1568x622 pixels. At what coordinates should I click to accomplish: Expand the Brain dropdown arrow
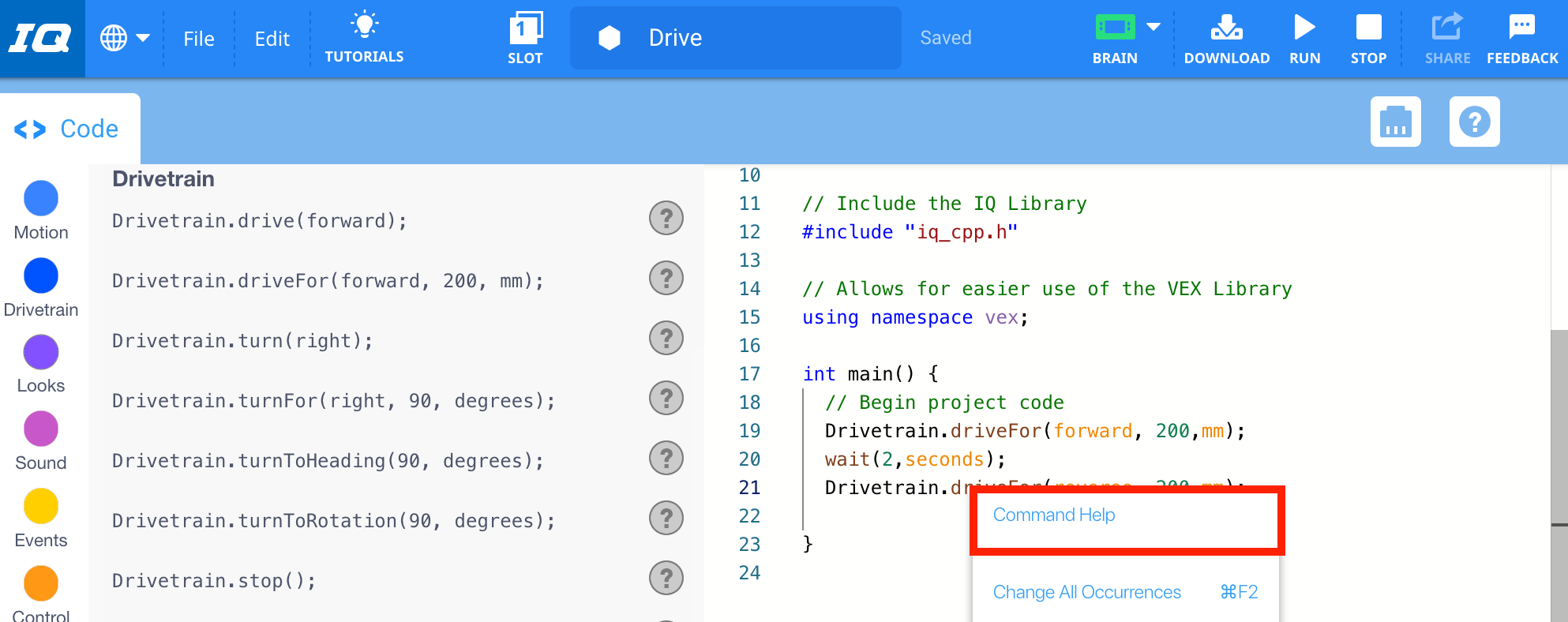tap(1153, 28)
